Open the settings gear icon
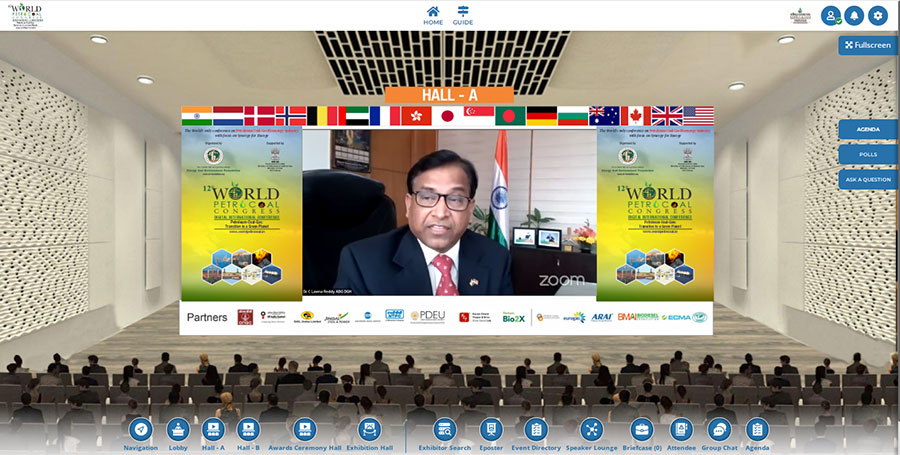This screenshot has height=455, width=900. [878, 15]
